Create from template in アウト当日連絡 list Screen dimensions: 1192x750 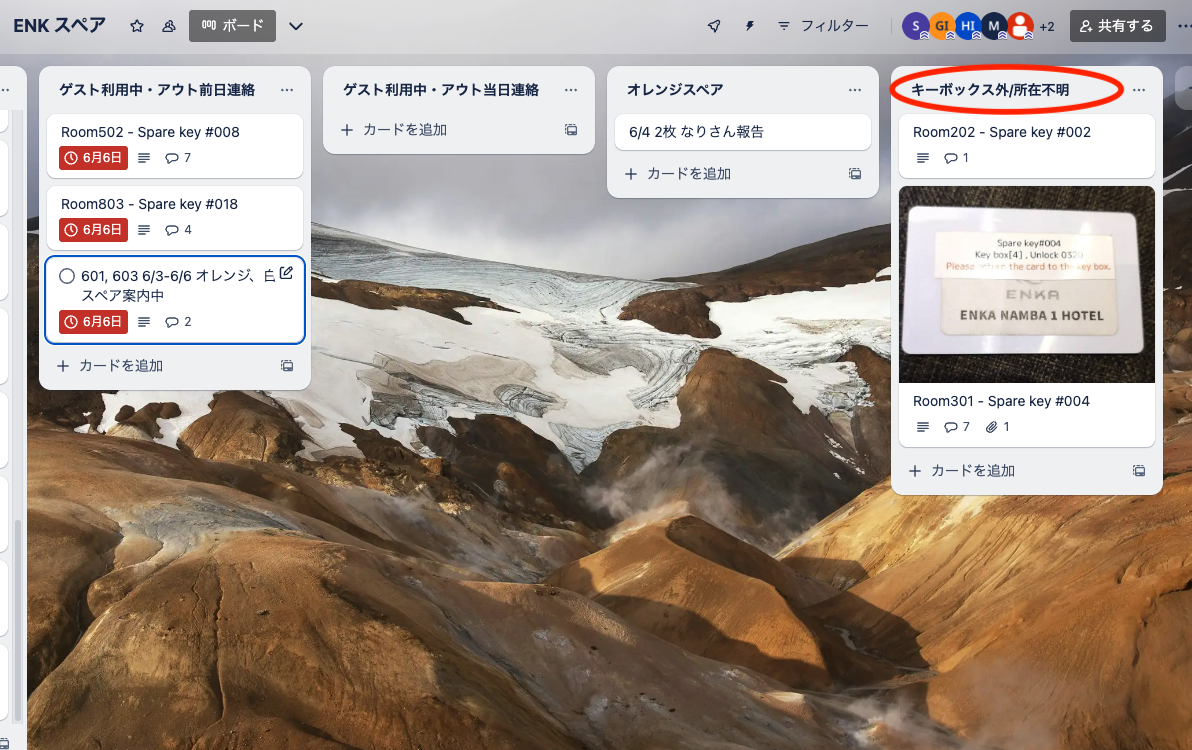[571, 130]
